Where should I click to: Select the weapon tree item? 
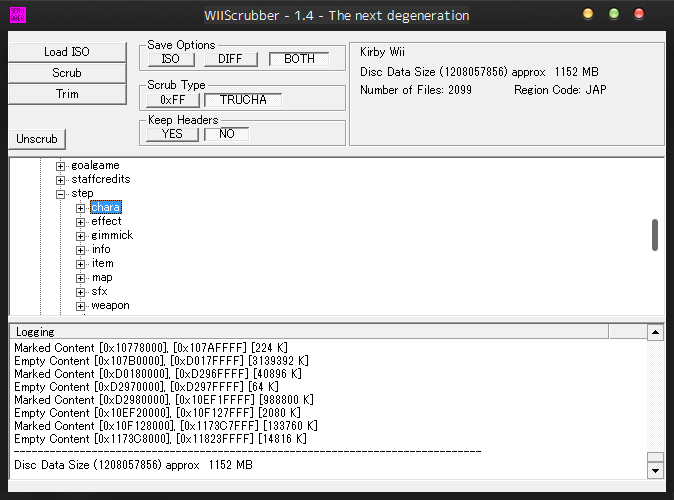point(110,306)
